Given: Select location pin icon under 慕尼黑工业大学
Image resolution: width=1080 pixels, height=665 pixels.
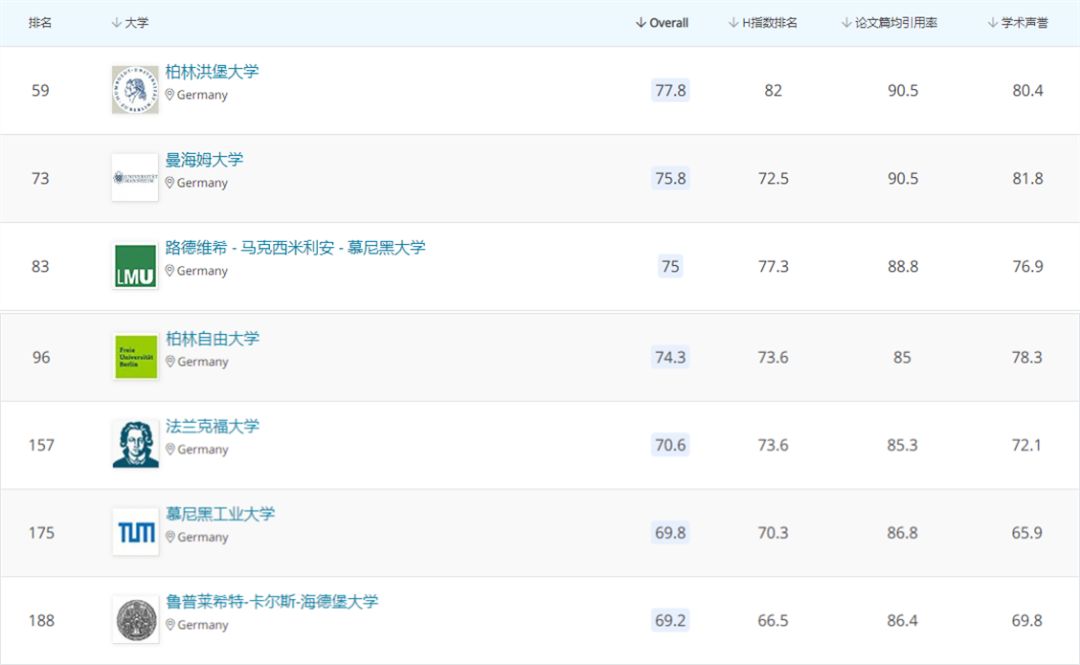Looking at the screenshot, I should (x=170, y=537).
